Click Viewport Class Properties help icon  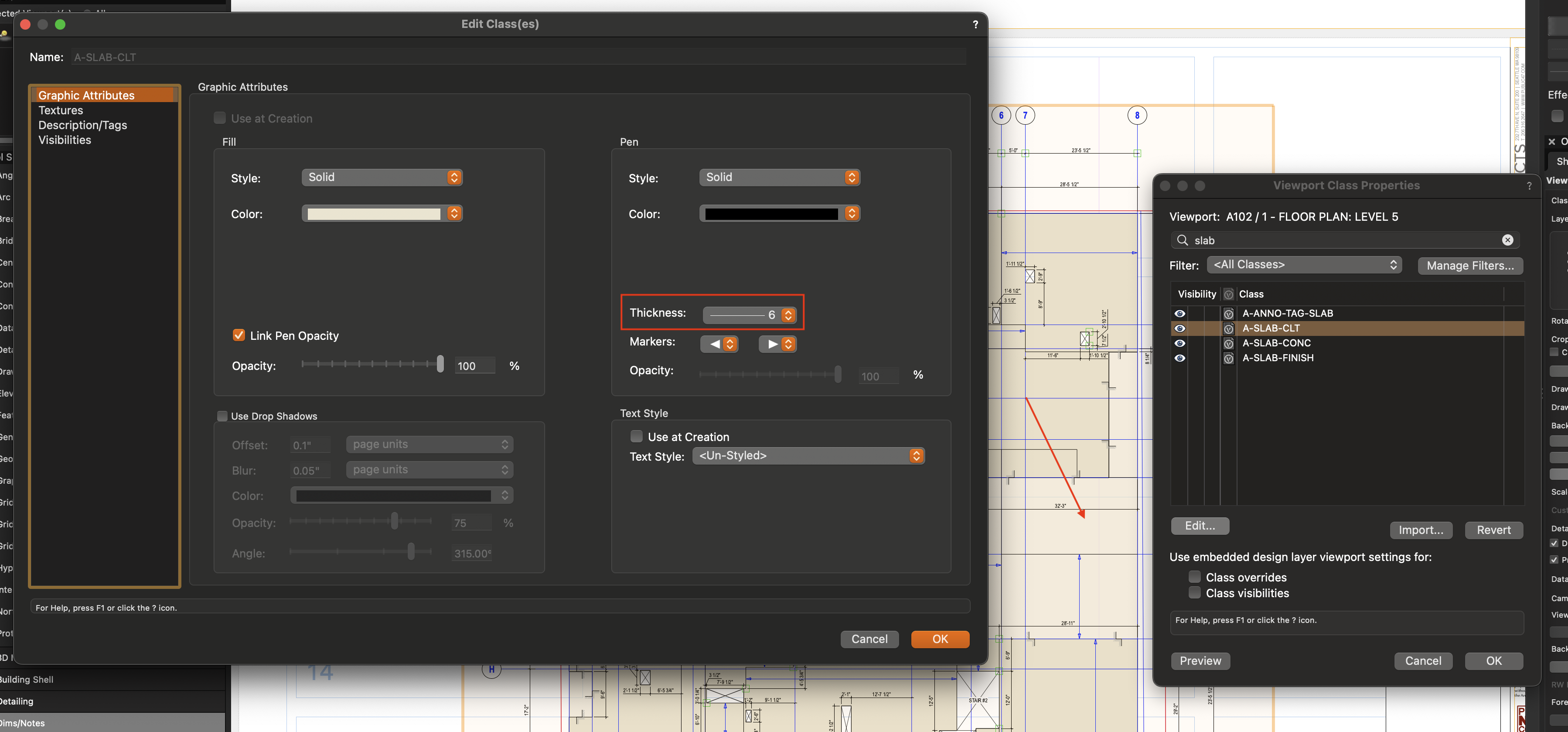pos(1529,186)
